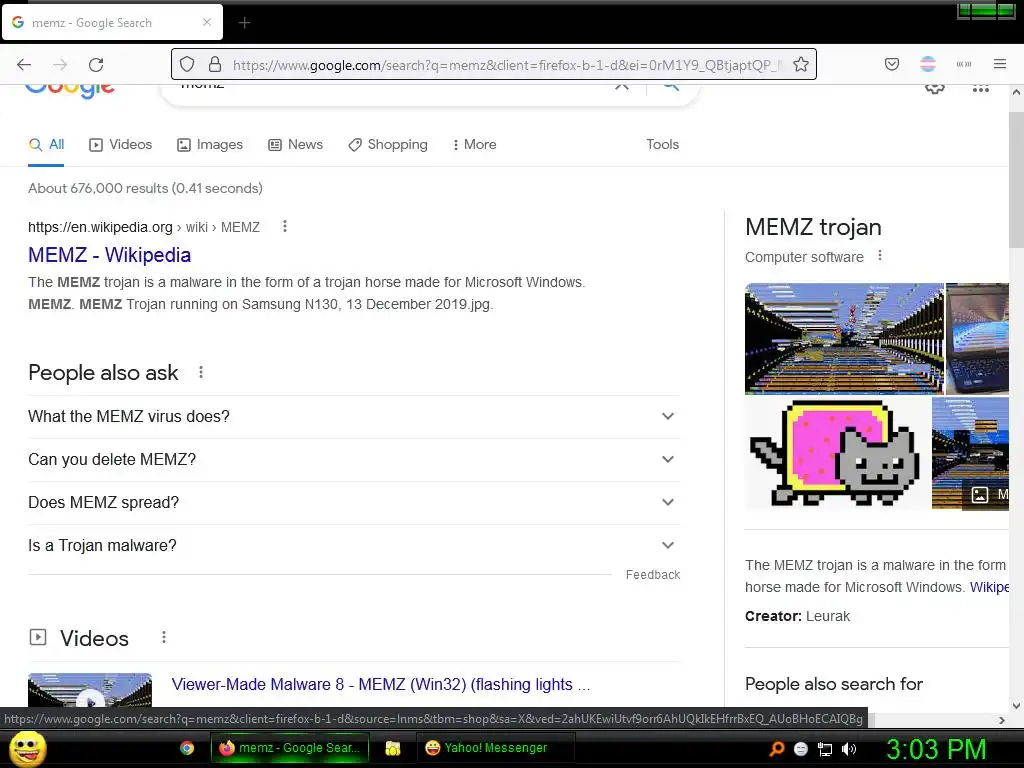1024x768 pixels.
Task: Click the network tray icon
Action: 825,749
